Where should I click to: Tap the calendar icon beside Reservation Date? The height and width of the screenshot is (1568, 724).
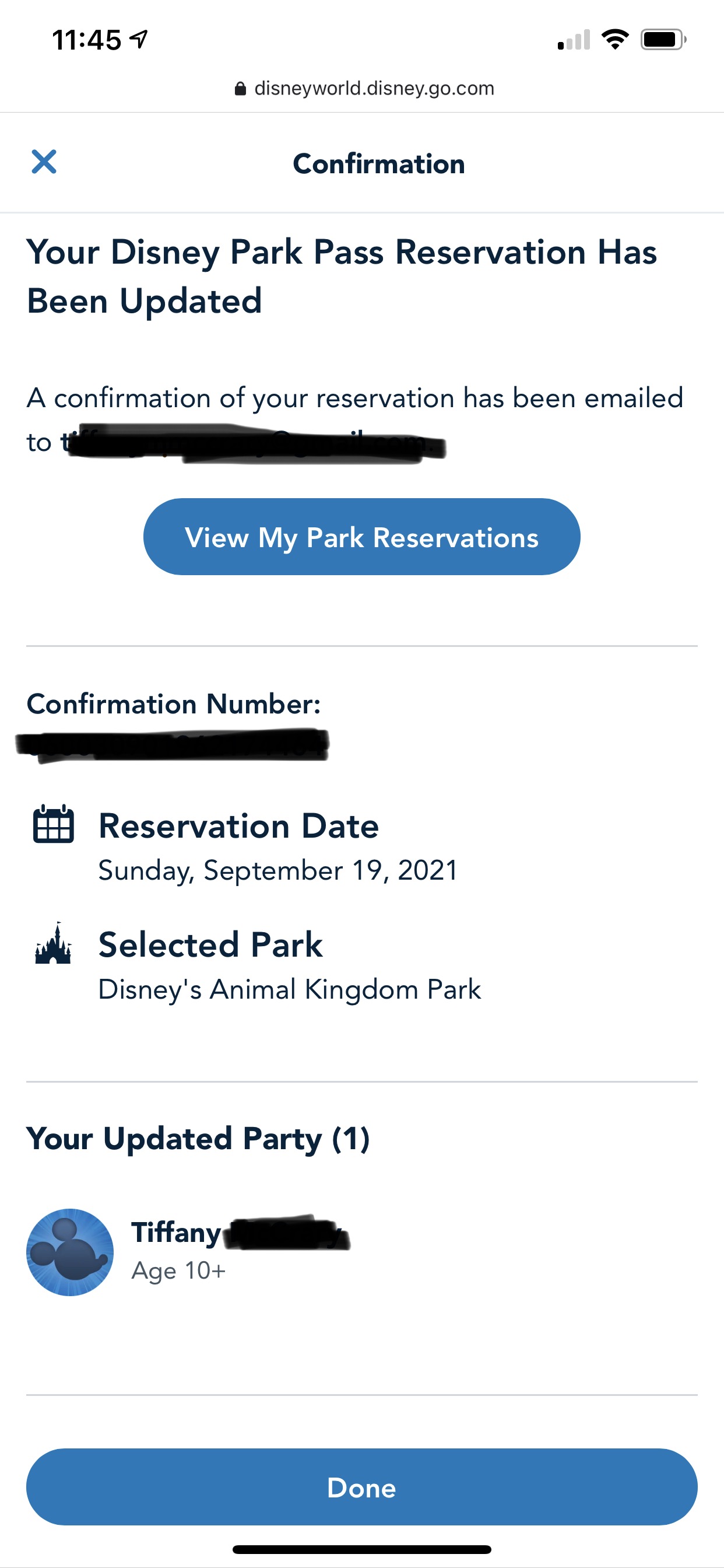tap(54, 825)
